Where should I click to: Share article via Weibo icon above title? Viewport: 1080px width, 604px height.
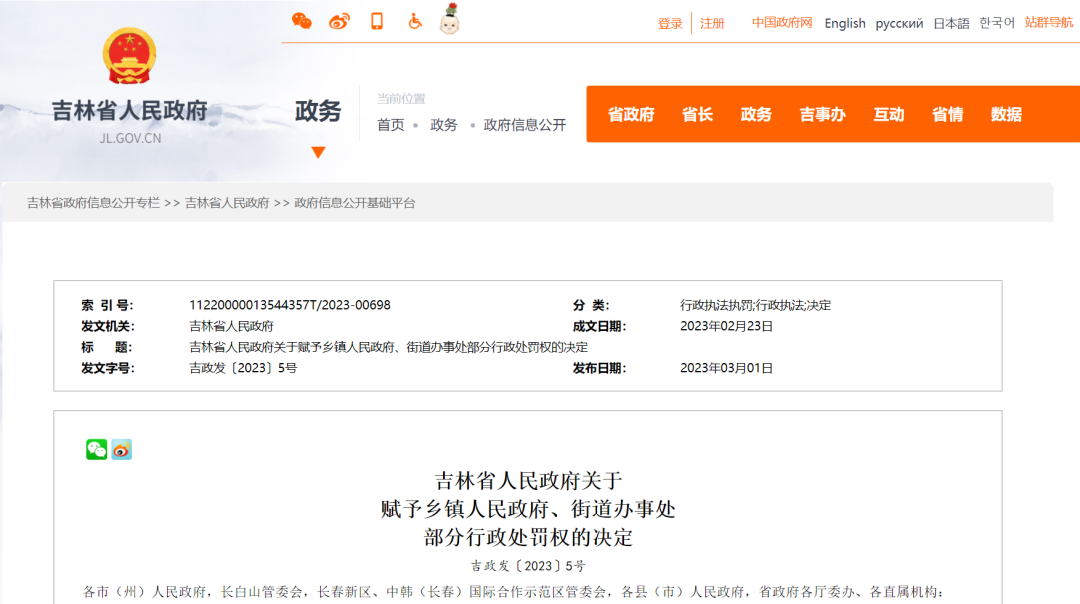pyautogui.click(x=121, y=450)
